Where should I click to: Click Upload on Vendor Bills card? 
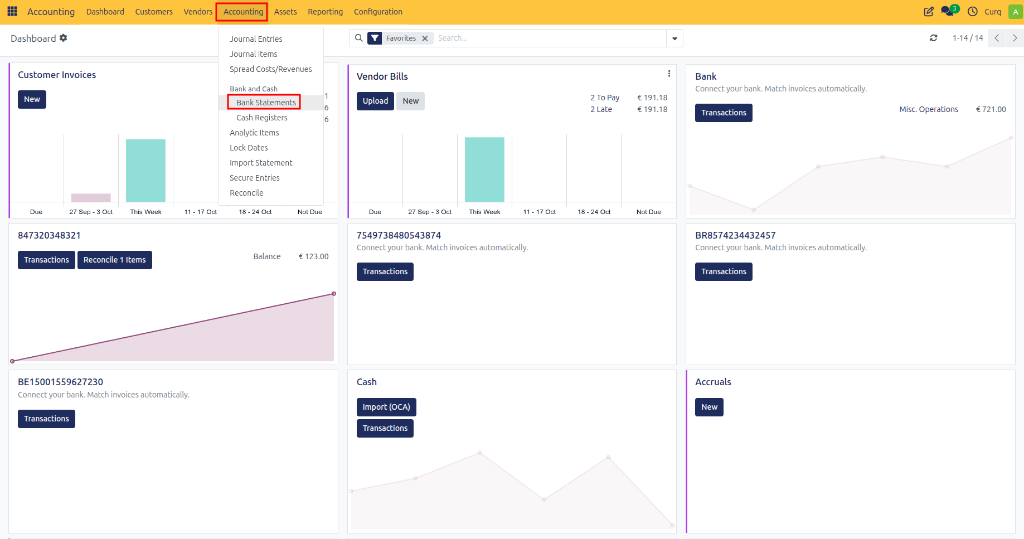pos(375,101)
